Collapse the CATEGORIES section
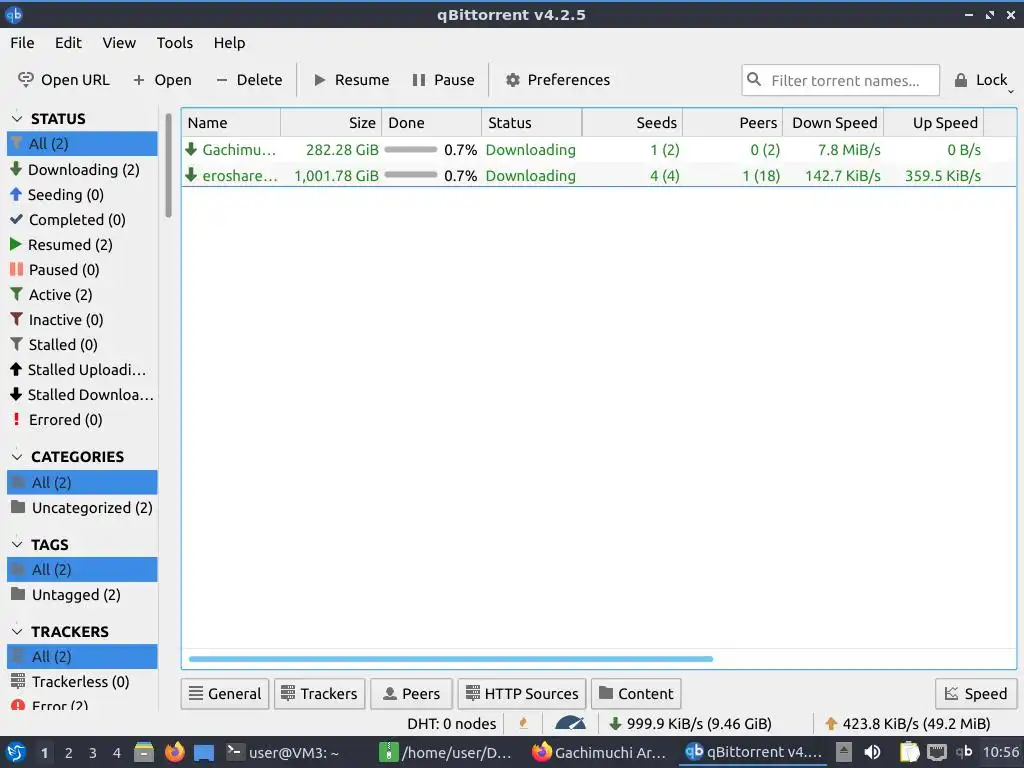This screenshot has height=768, width=1024. coord(17,456)
